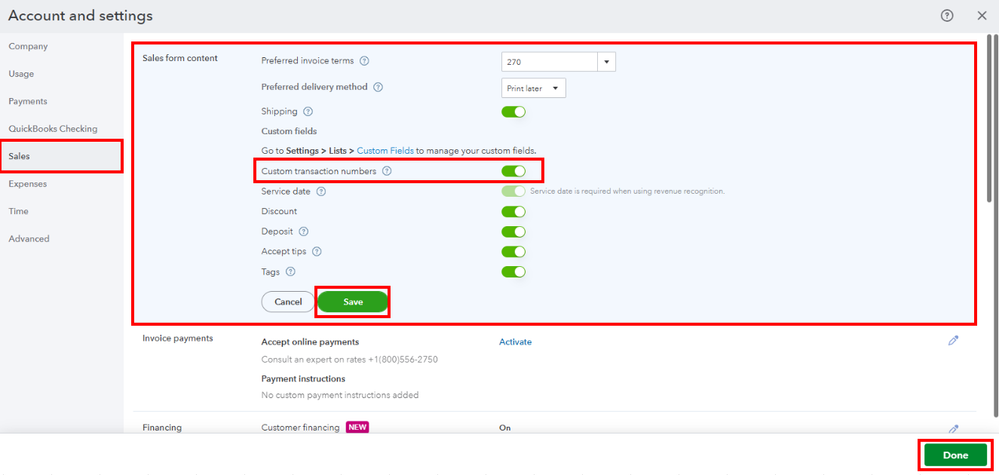Click help icon next to Custom transaction numbers

point(387,171)
